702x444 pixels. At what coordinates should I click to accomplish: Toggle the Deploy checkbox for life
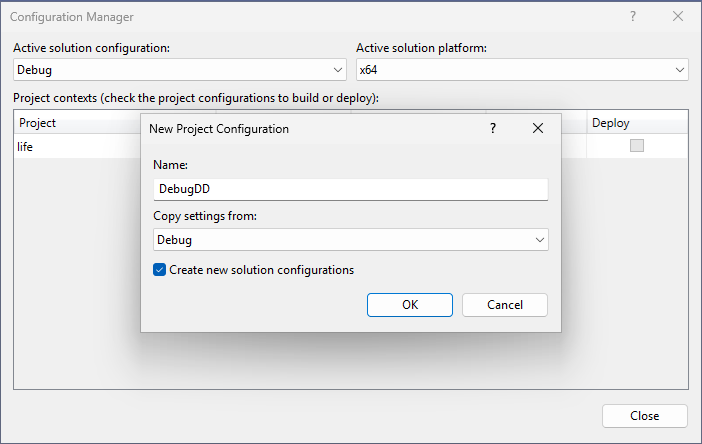(x=637, y=146)
